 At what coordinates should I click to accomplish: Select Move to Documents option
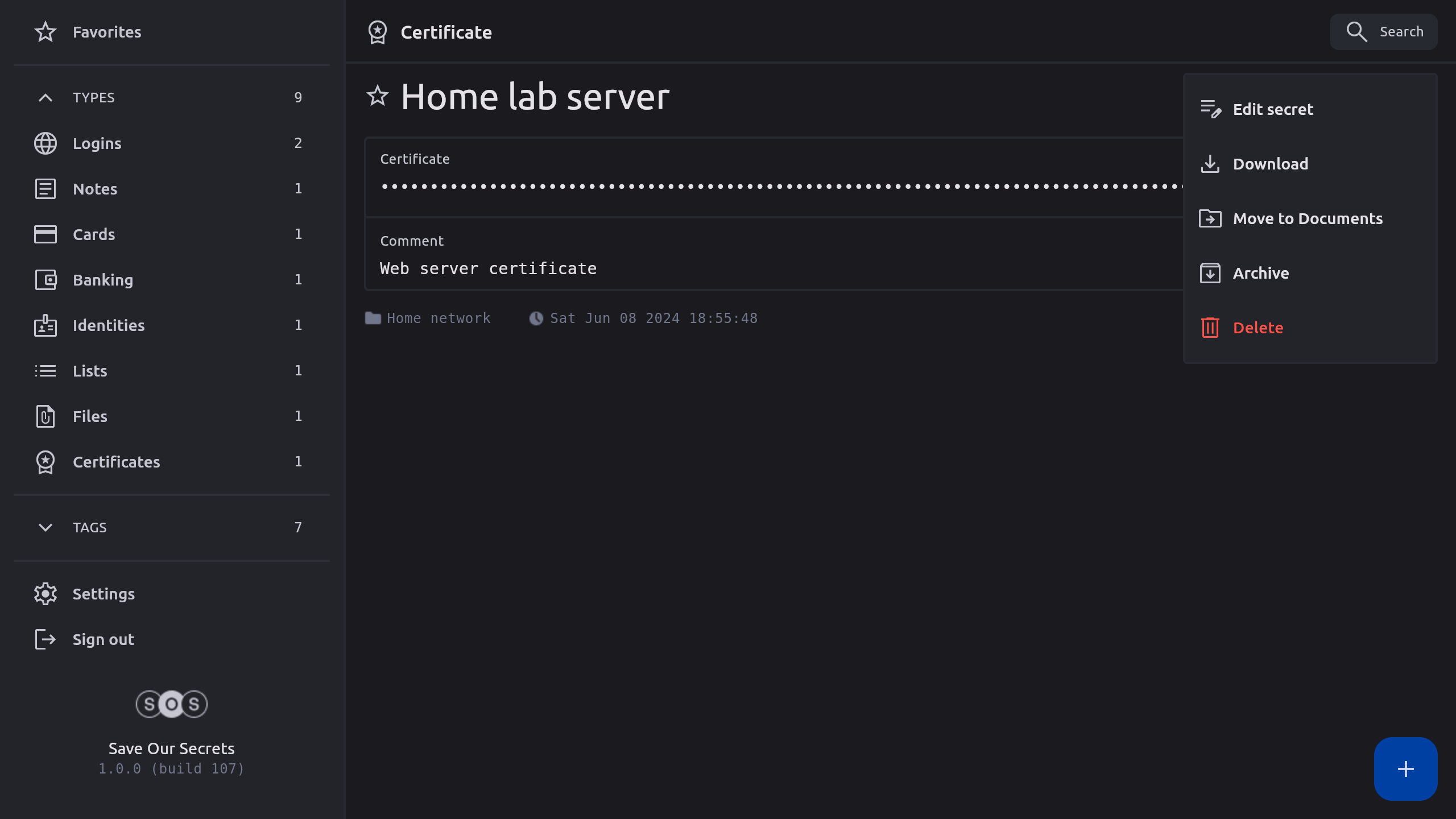[x=1307, y=218]
